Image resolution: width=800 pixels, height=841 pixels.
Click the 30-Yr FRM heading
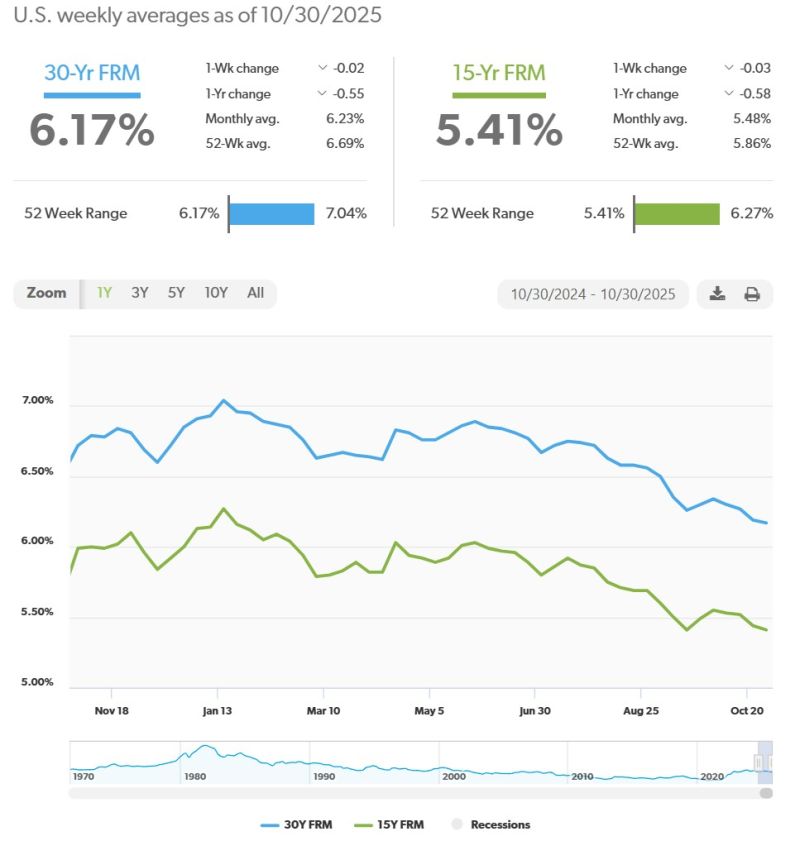(92, 73)
